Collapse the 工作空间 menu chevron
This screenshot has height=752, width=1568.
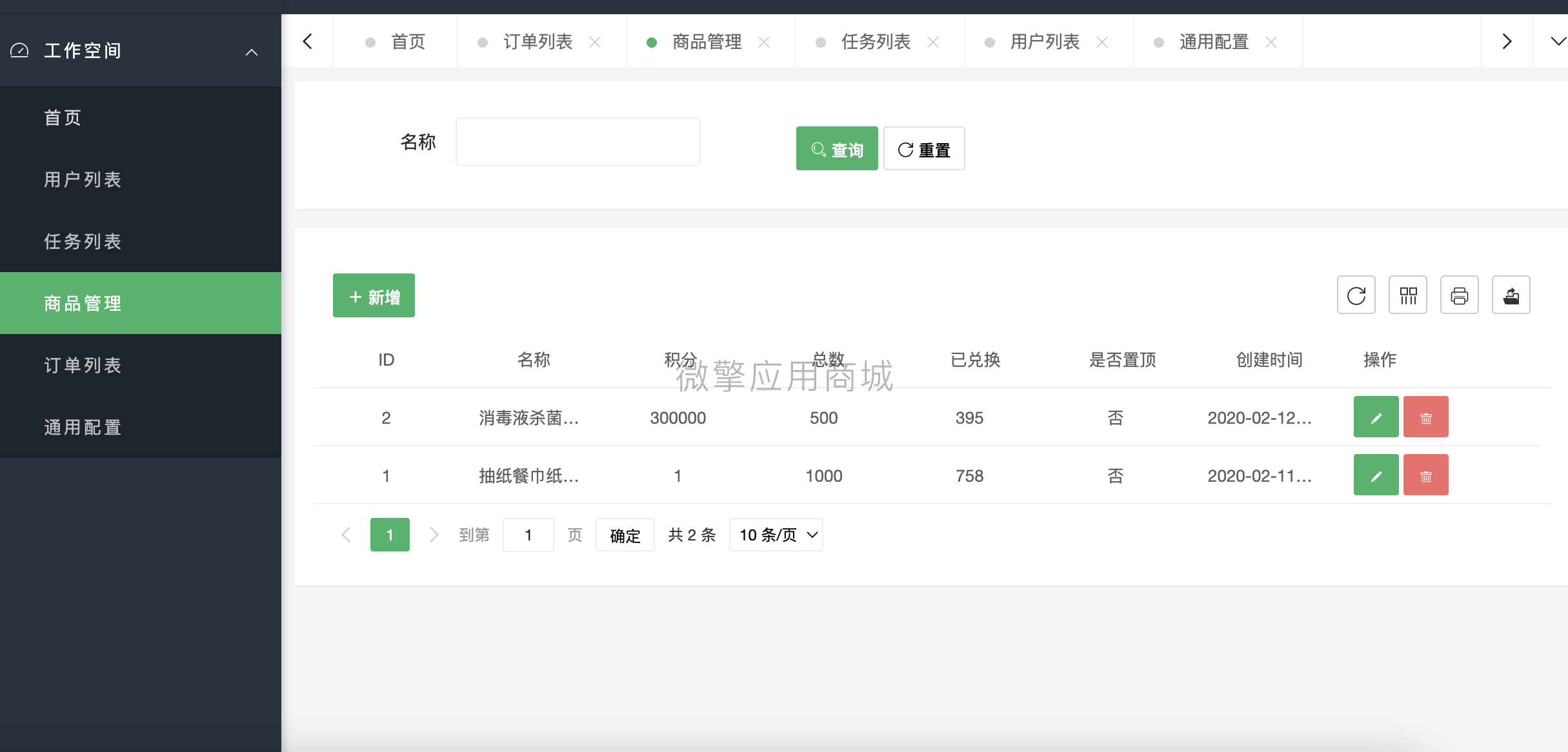point(252,52)
